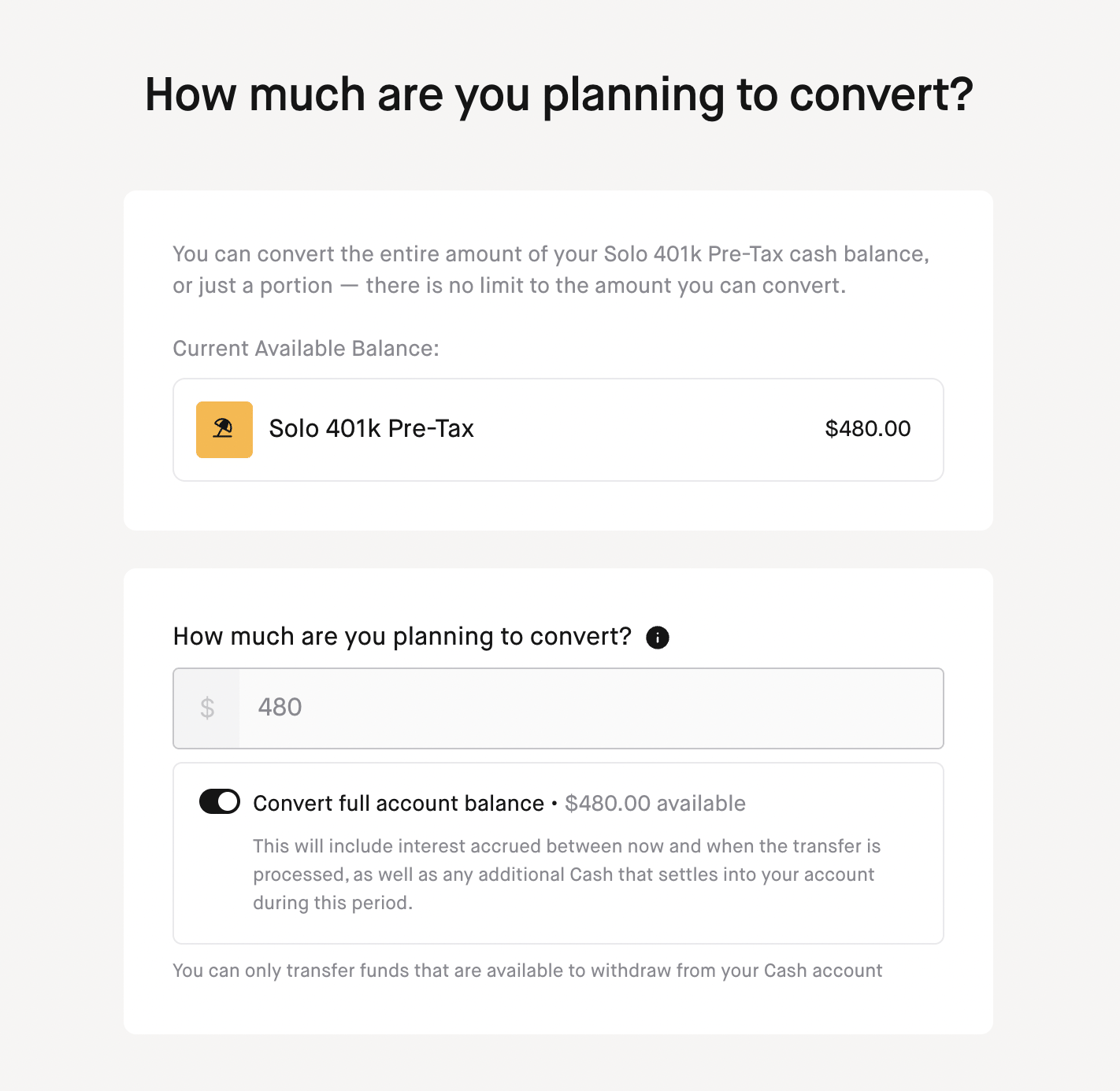Click the "Current Available Balance:" label
Image resolution: width=1120 pixels, height=1091 pixels.
point(306,349)
